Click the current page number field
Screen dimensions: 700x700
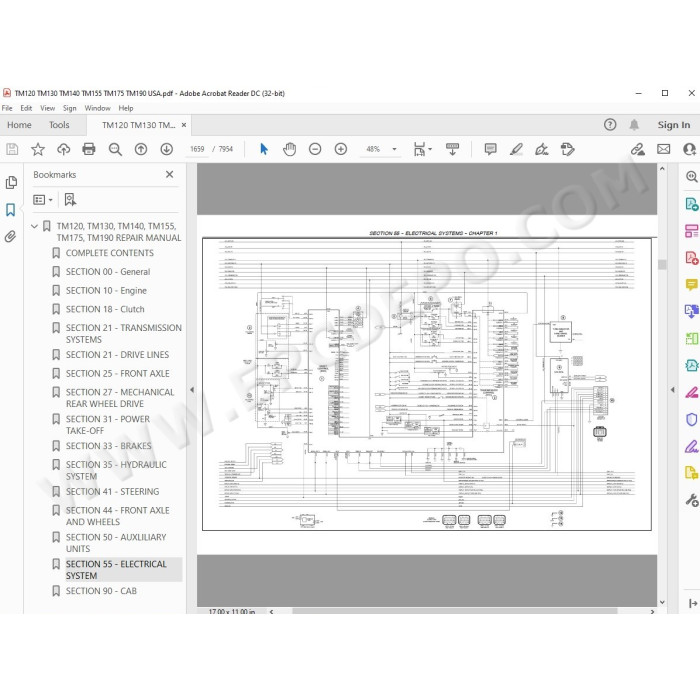tap(197, 149)
